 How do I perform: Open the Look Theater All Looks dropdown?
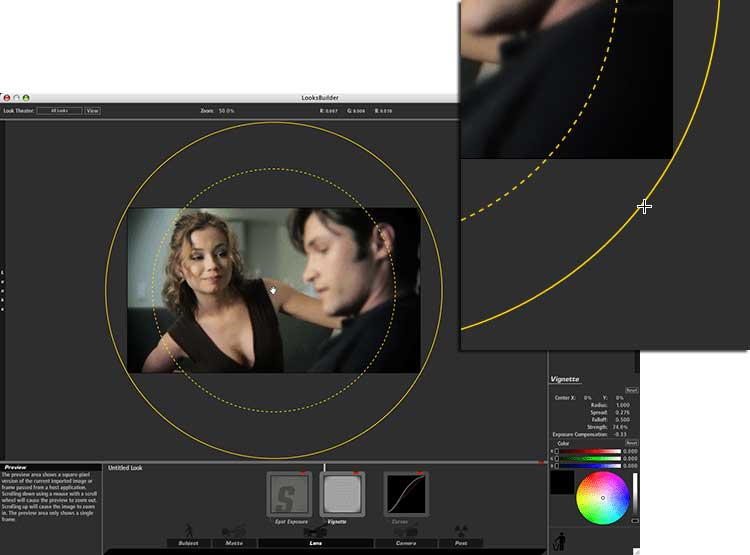point(59,111)
